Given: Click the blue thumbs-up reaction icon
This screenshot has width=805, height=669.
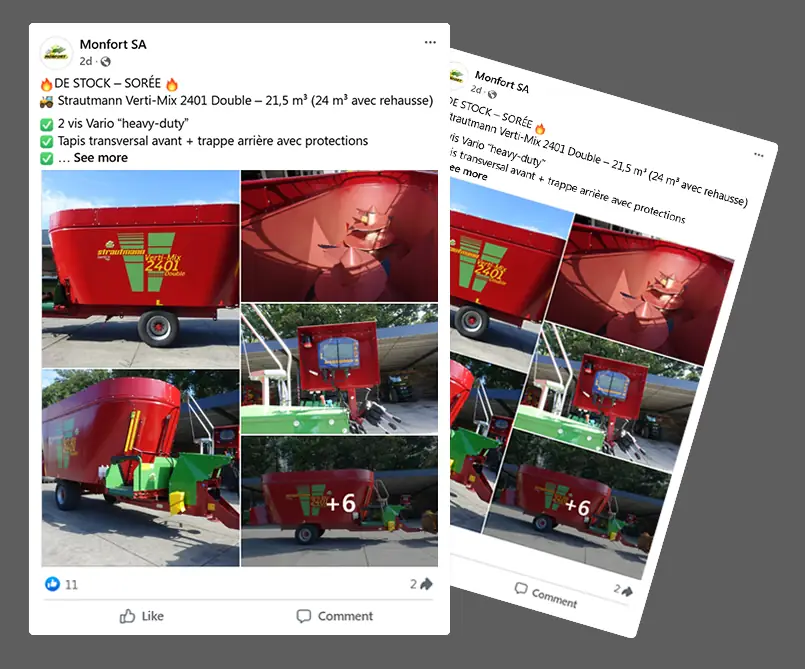Looking at the screenshot, I should [x=52, y=584].
